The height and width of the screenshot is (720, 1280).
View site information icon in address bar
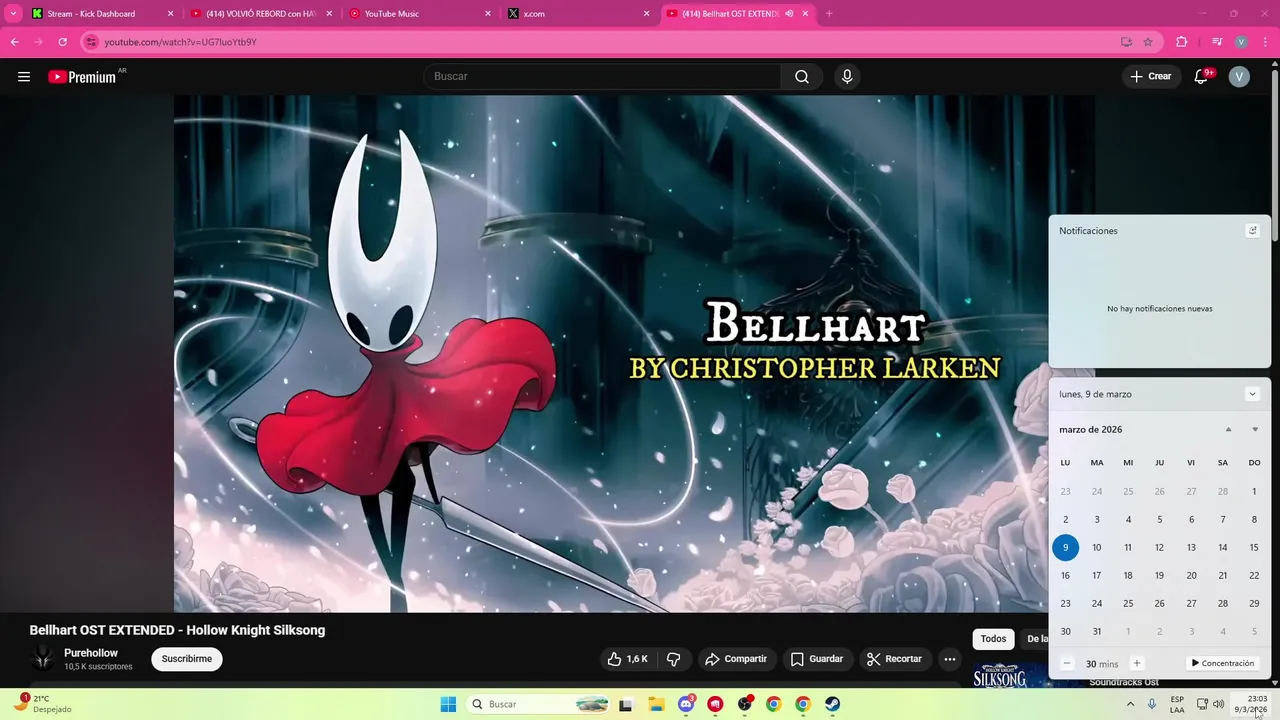coord(91,42)
